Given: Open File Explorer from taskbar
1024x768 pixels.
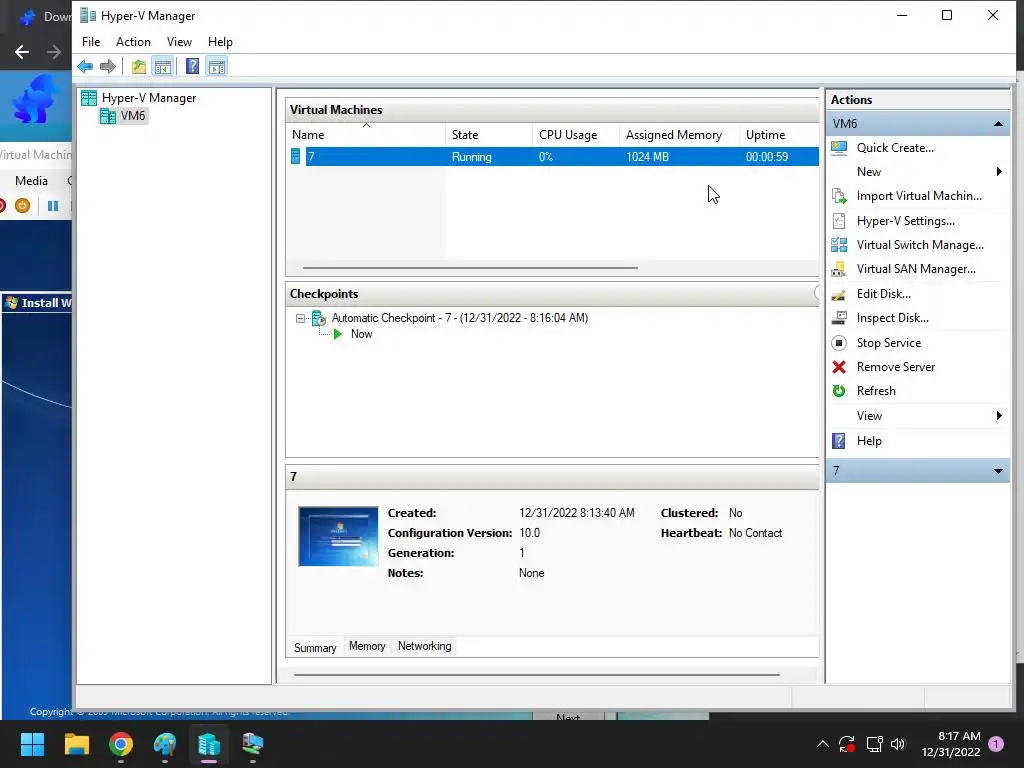Looking at the screenshot, I should tap(76, 744).
